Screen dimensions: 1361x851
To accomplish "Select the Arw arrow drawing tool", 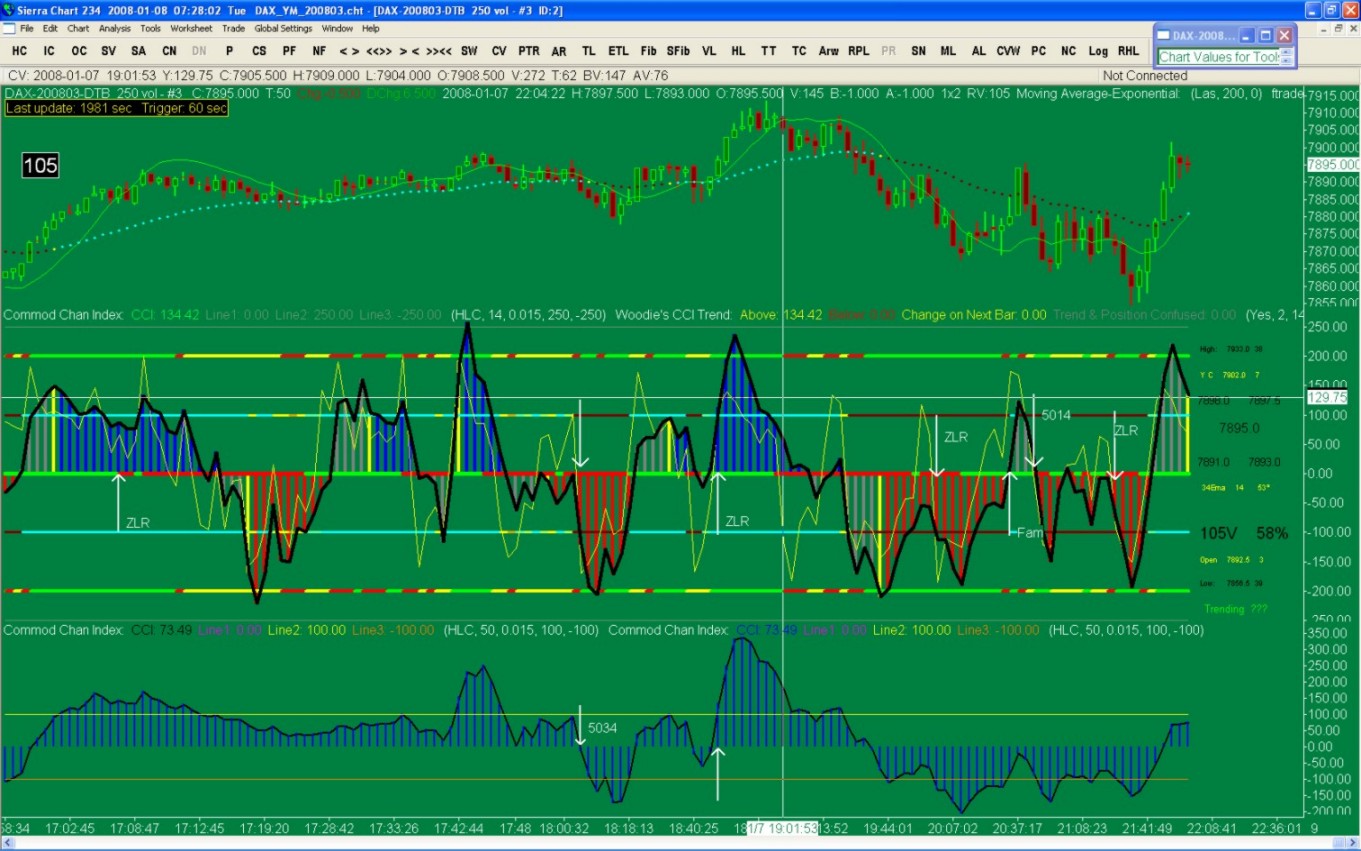I will (828, 51).
